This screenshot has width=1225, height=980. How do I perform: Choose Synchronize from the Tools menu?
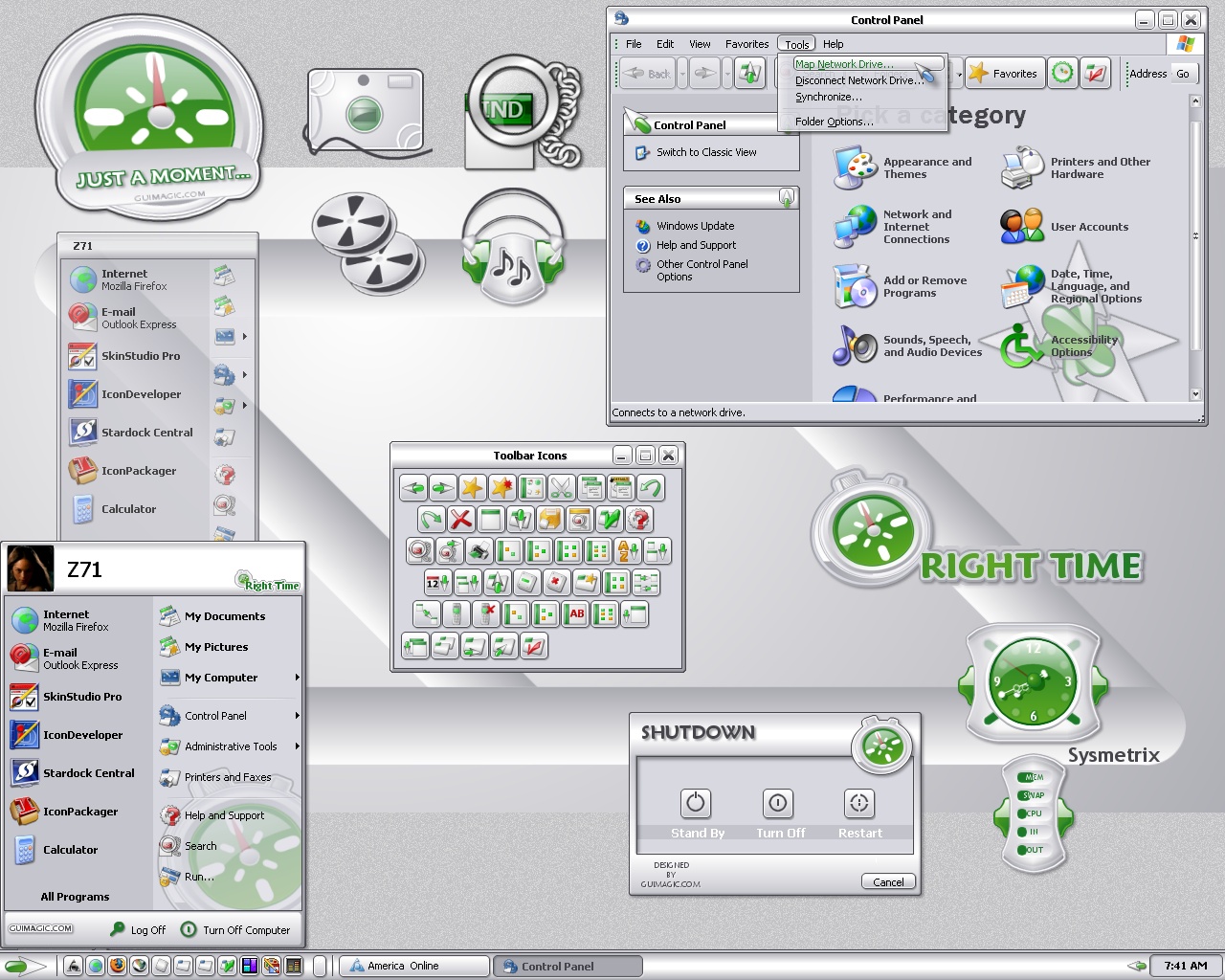[861, 97]
